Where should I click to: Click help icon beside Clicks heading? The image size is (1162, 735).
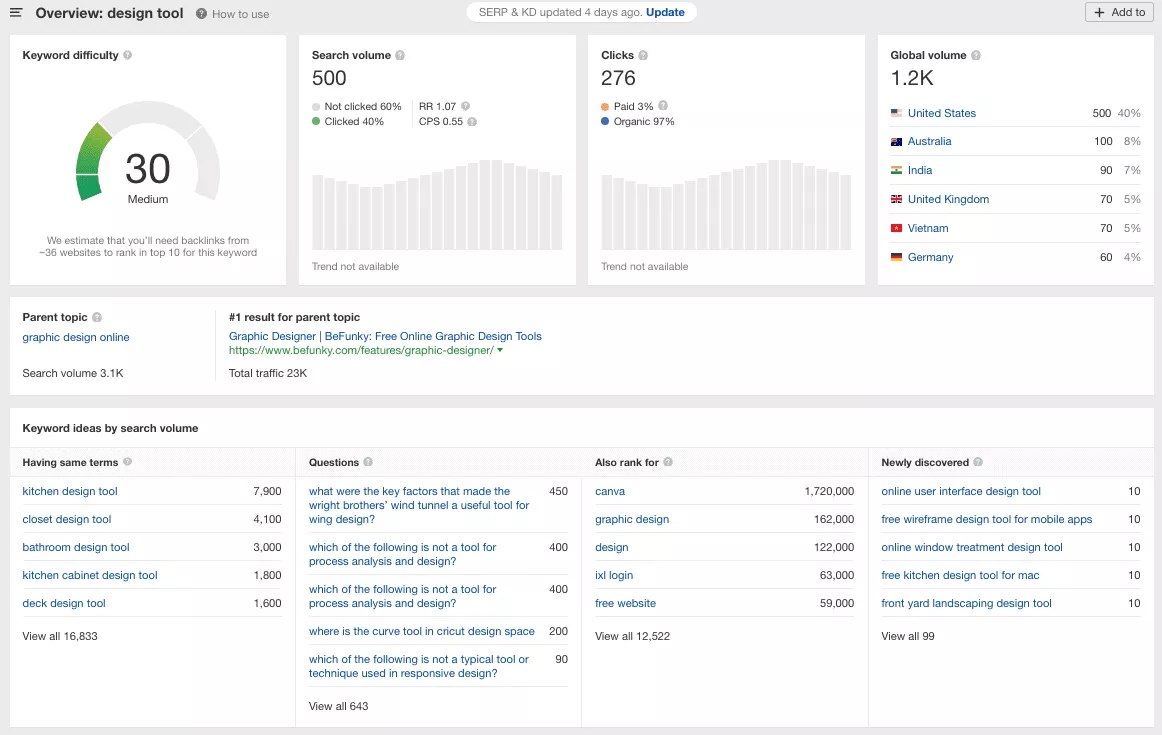point(643,56)
